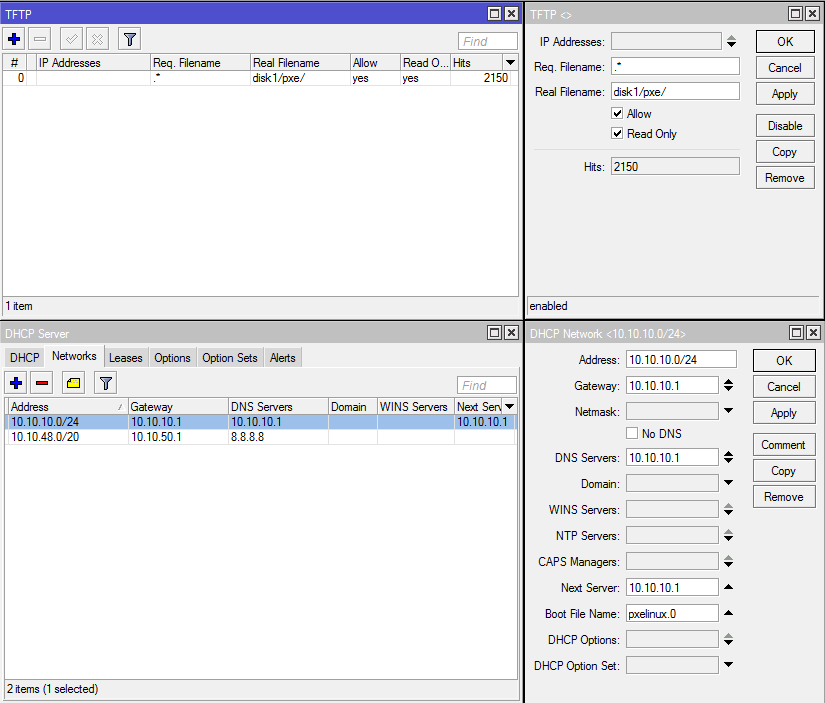Click the Gateway field up/down arrows
The height and width of the screenshot is (703, 825).
[x=728, y=385]
